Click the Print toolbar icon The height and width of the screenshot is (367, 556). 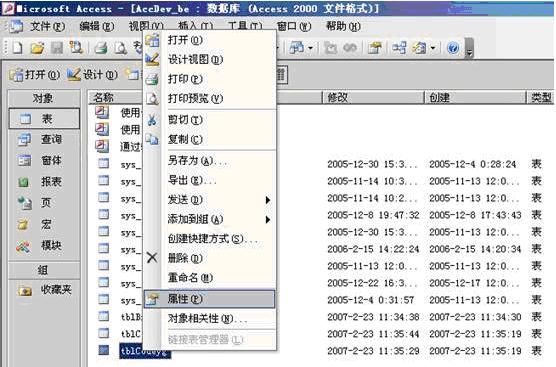(101, 48)
